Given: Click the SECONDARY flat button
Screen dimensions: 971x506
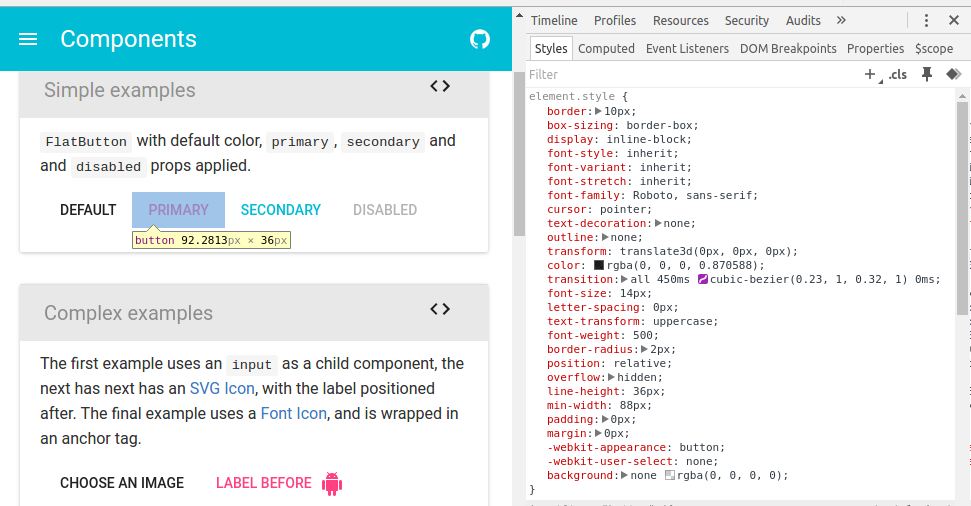Looking at the screenshot, I should [281, 210].
